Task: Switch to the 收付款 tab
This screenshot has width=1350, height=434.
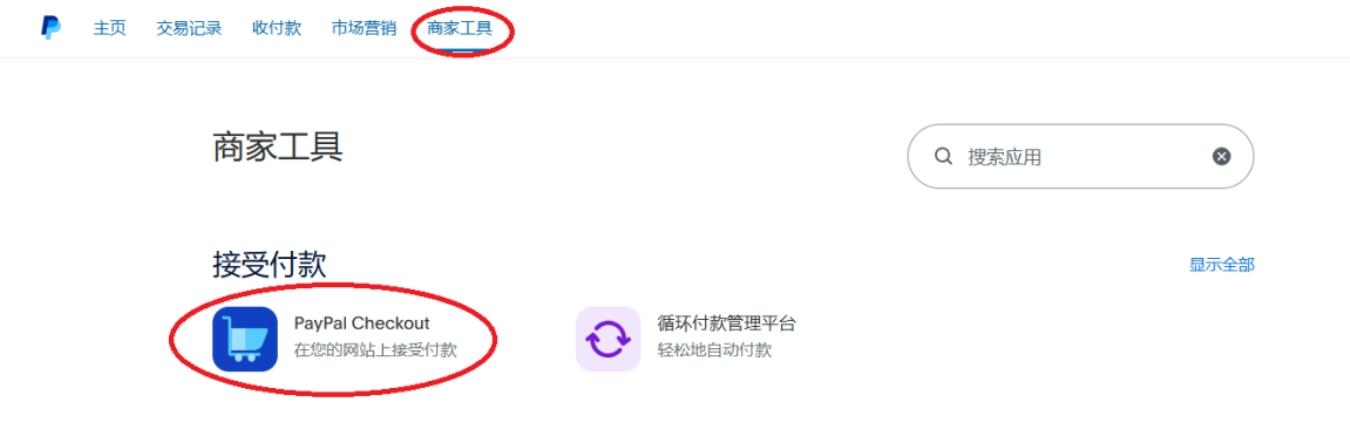Action: 277,28
